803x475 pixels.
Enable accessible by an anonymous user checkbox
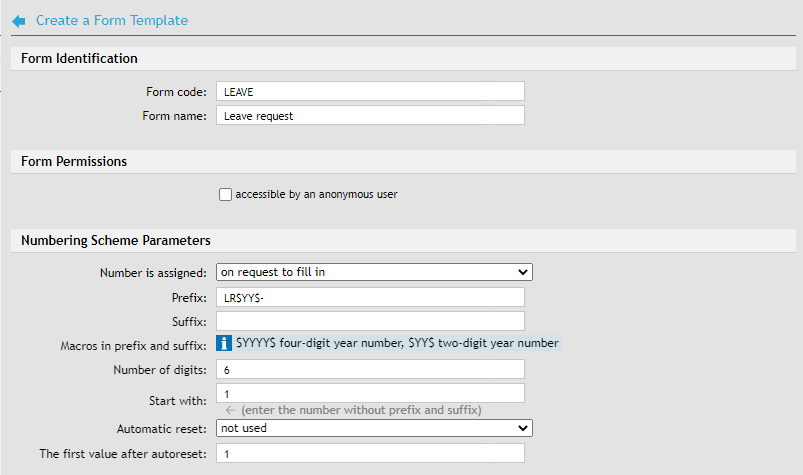(x=225, y=195)
